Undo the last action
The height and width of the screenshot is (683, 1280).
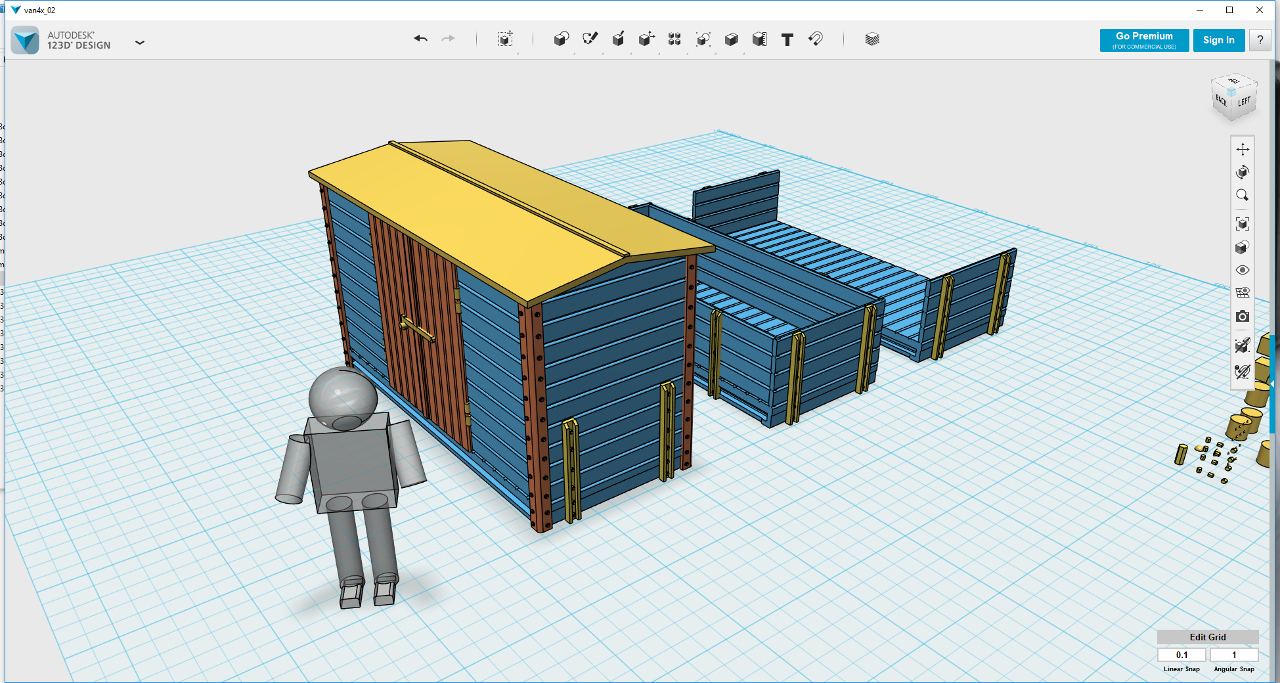(421, 39)
